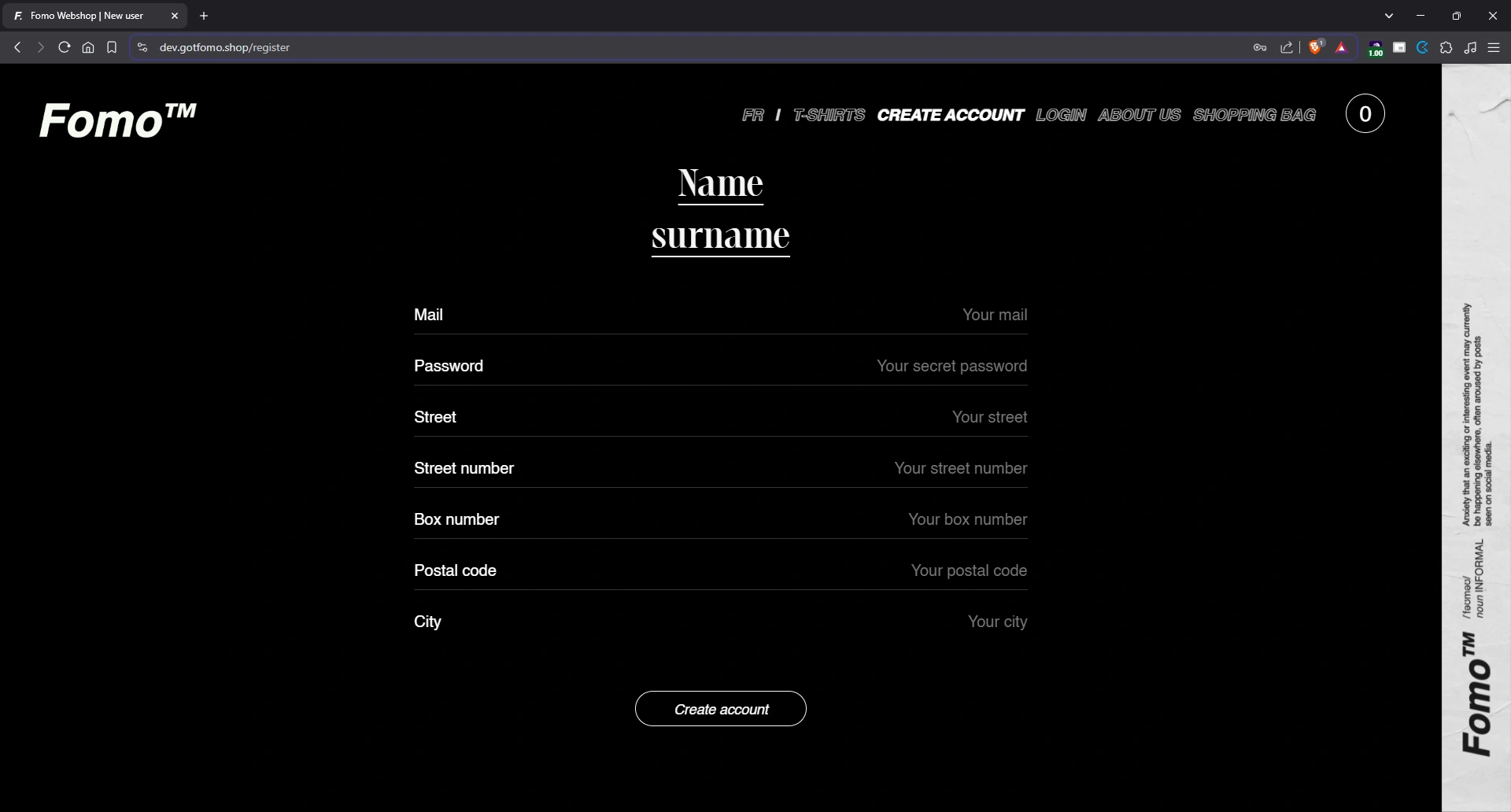Go to the LOGIN page
The image size is (1511, 812).
point(1061,115)
